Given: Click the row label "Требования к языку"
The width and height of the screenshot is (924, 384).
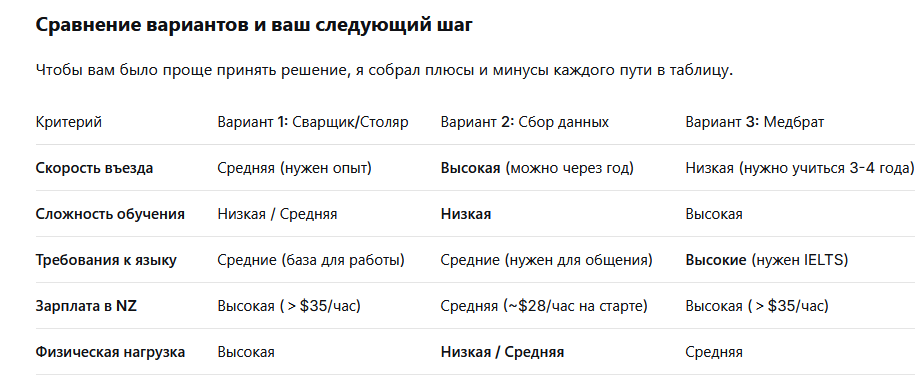Looking at the screenshot, I should pos(106,260).
